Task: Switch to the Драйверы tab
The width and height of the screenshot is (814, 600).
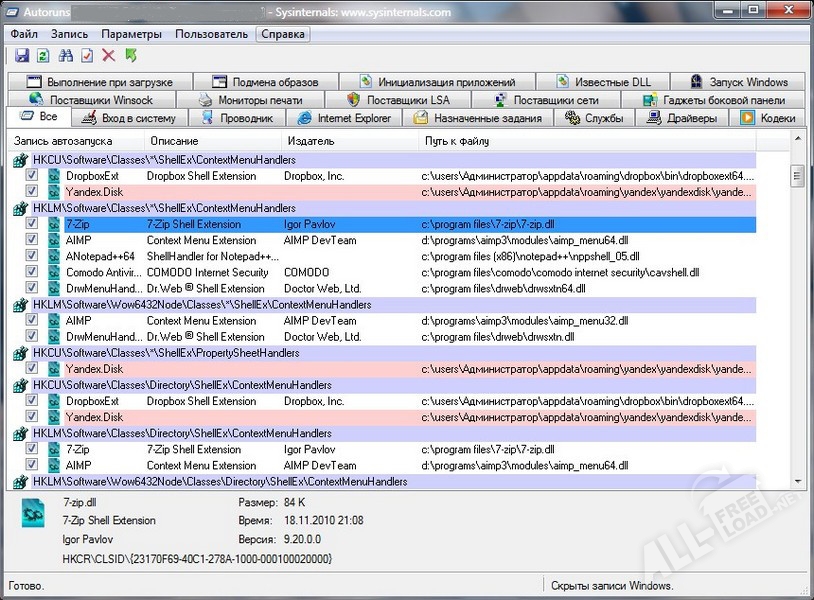Action: pos(683,118)
